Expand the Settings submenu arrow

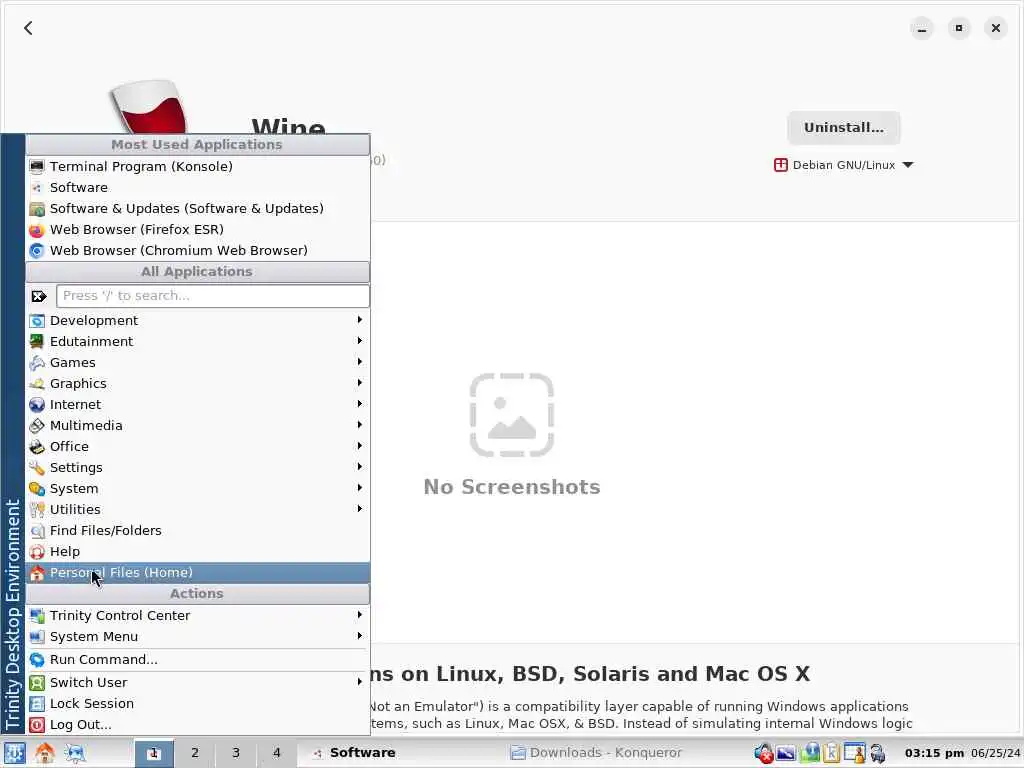pos(360,467)
